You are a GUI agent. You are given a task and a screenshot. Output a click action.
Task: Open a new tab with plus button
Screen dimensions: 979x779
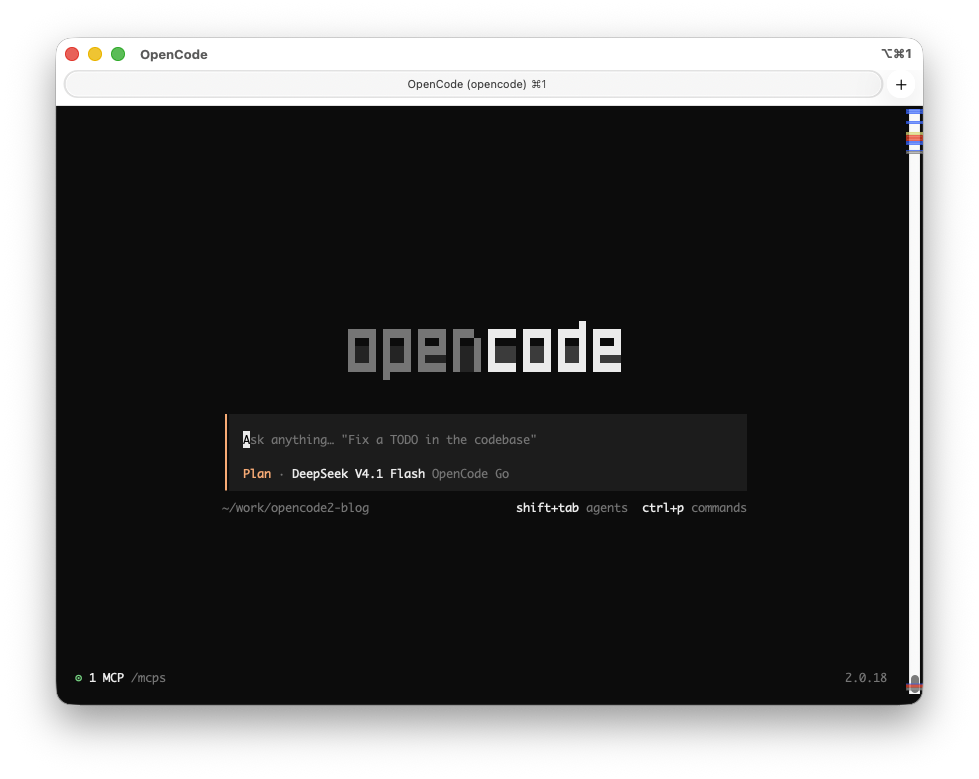(900, 85)
